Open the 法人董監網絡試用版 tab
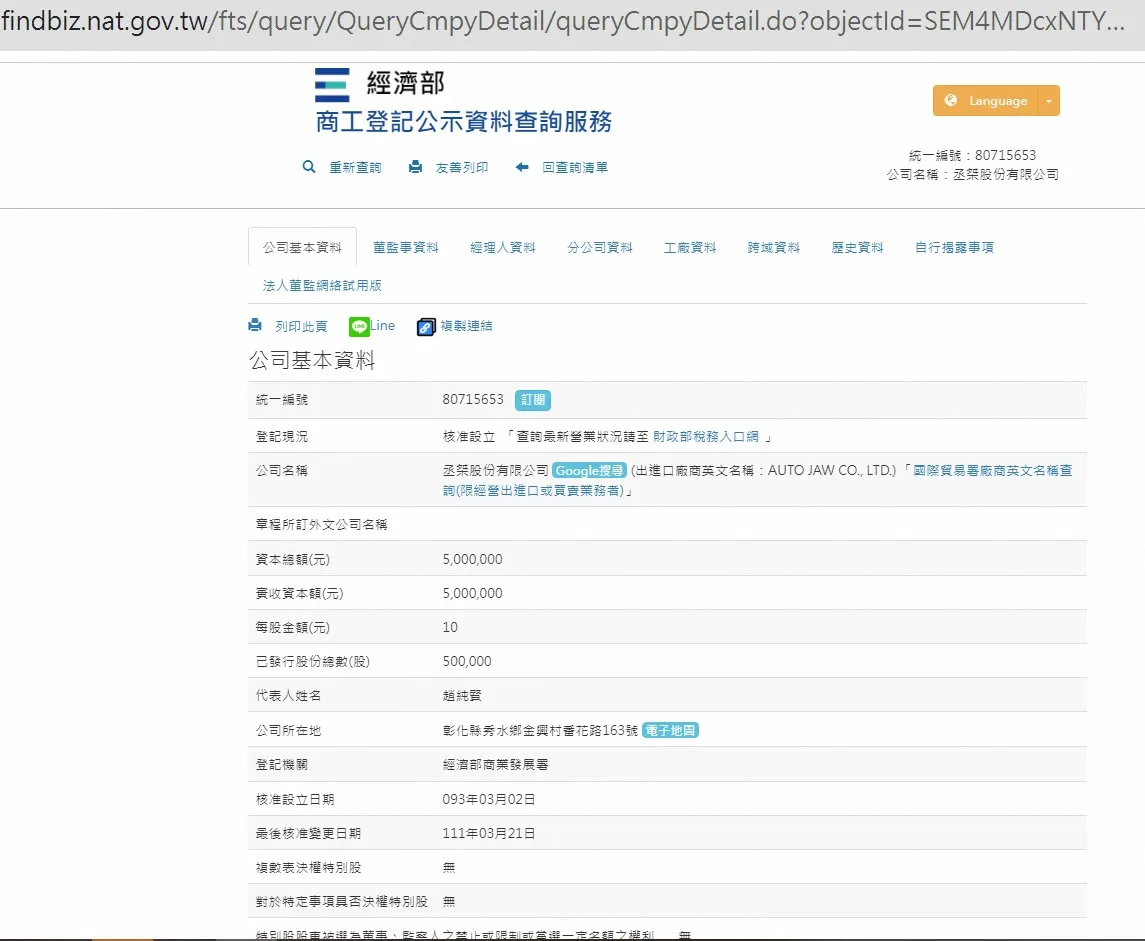The width and height of the screenshot is (1145, 941). click(322, 286)
